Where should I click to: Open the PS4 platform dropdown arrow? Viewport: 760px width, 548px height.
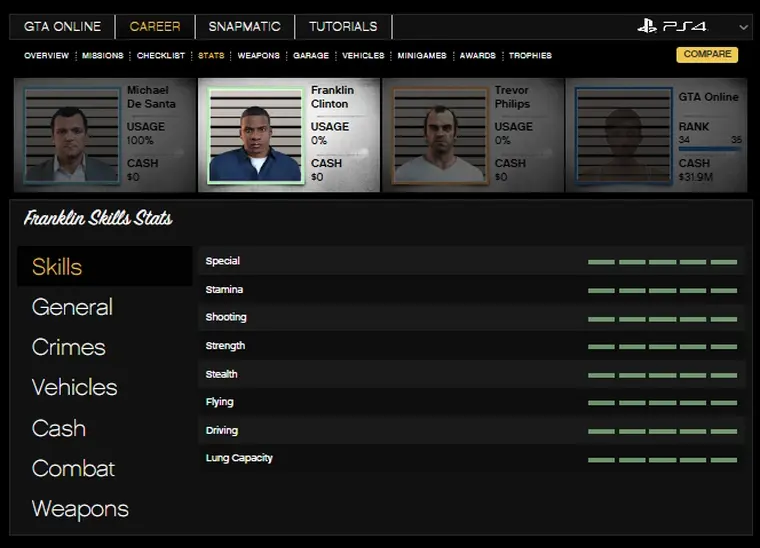[743, 27]
